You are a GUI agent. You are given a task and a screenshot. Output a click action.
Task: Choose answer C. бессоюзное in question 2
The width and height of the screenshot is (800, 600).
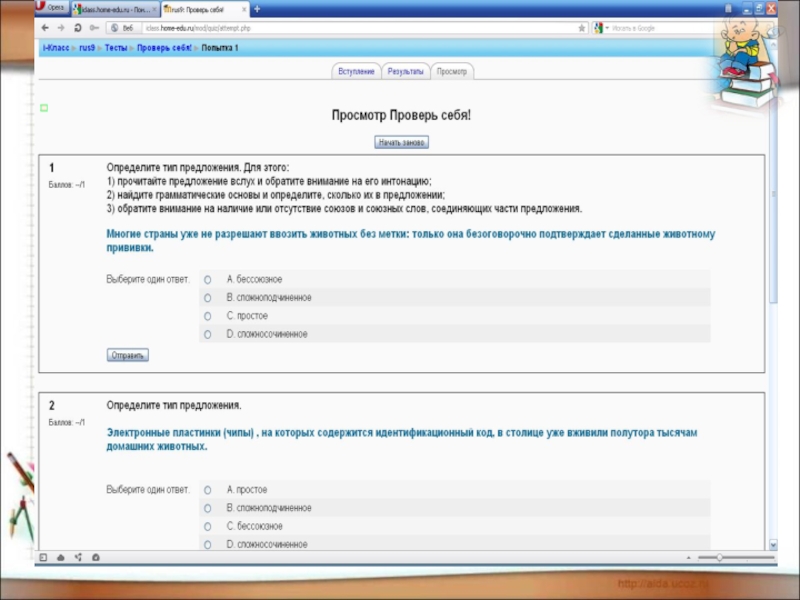(x=207, y=526)
